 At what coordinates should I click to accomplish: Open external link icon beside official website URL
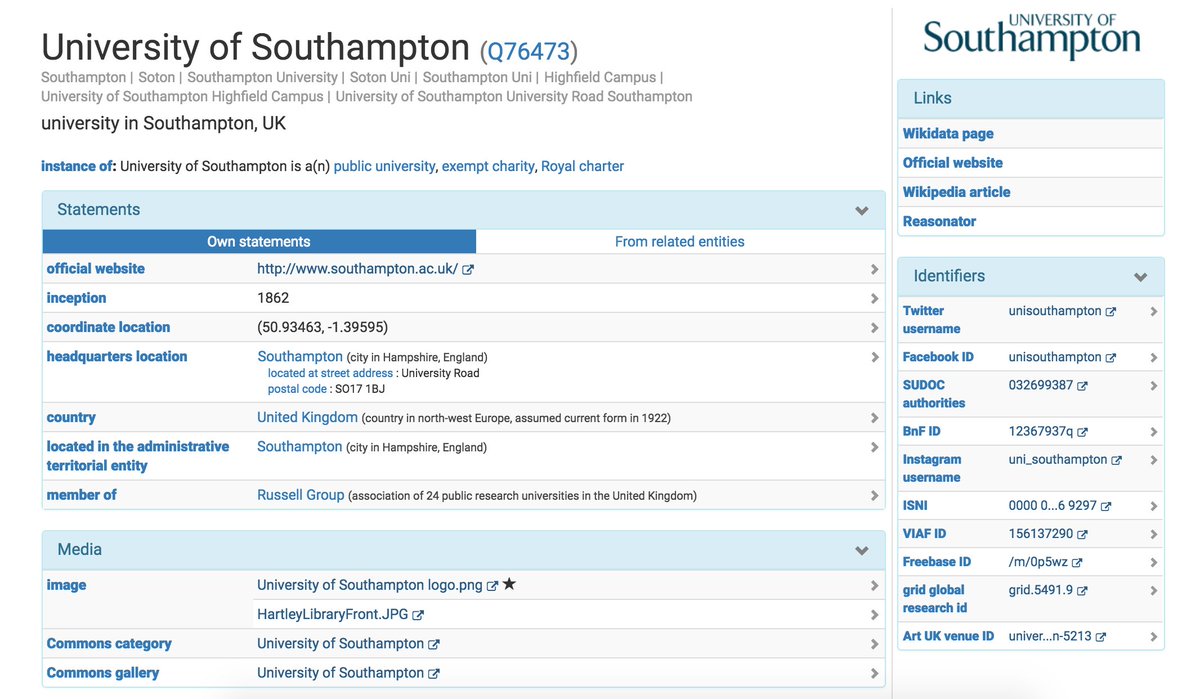coord(468,270)
